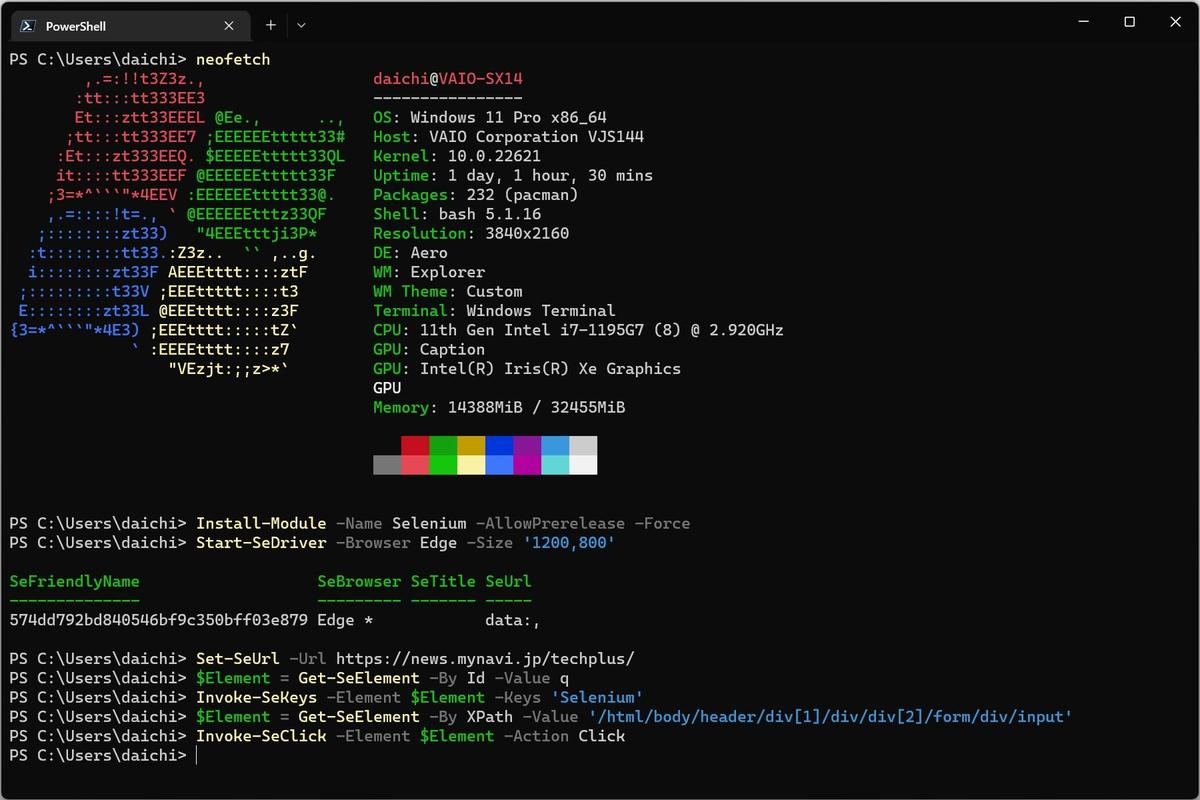Close the Windows Terminal window

coord(1174,22)
